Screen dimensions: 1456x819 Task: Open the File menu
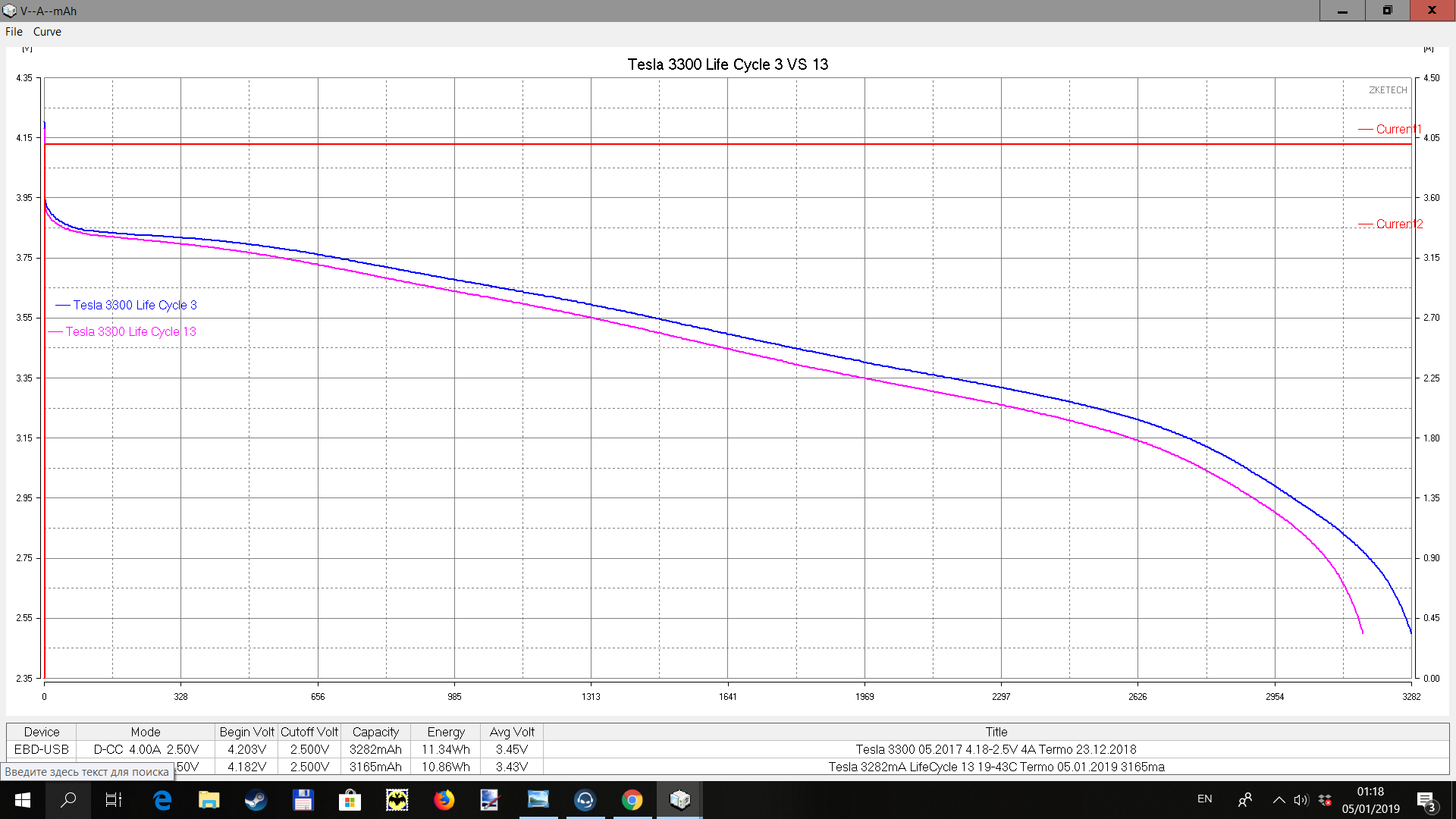pos(14,32)
